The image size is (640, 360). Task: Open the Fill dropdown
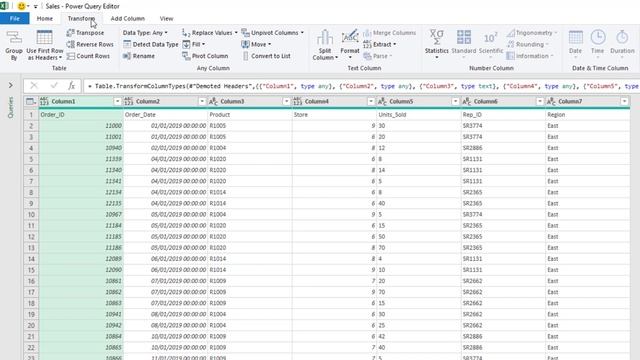coord(194,44)
